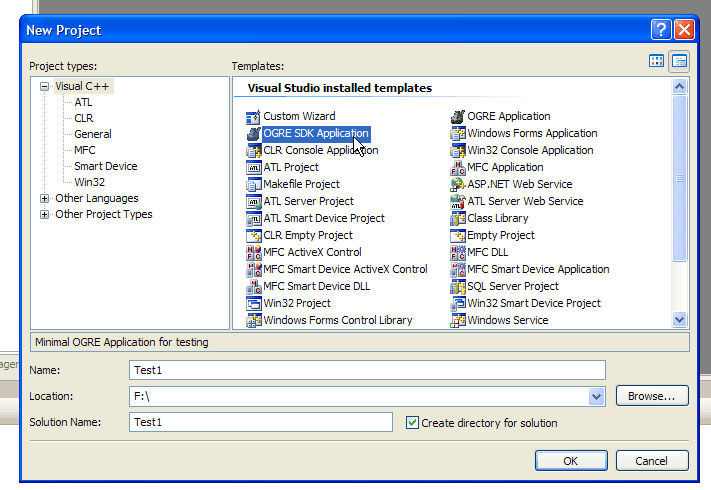Switch templates view to small icons
The height and width of the screenshot is (490, 711).
(679, 61)
